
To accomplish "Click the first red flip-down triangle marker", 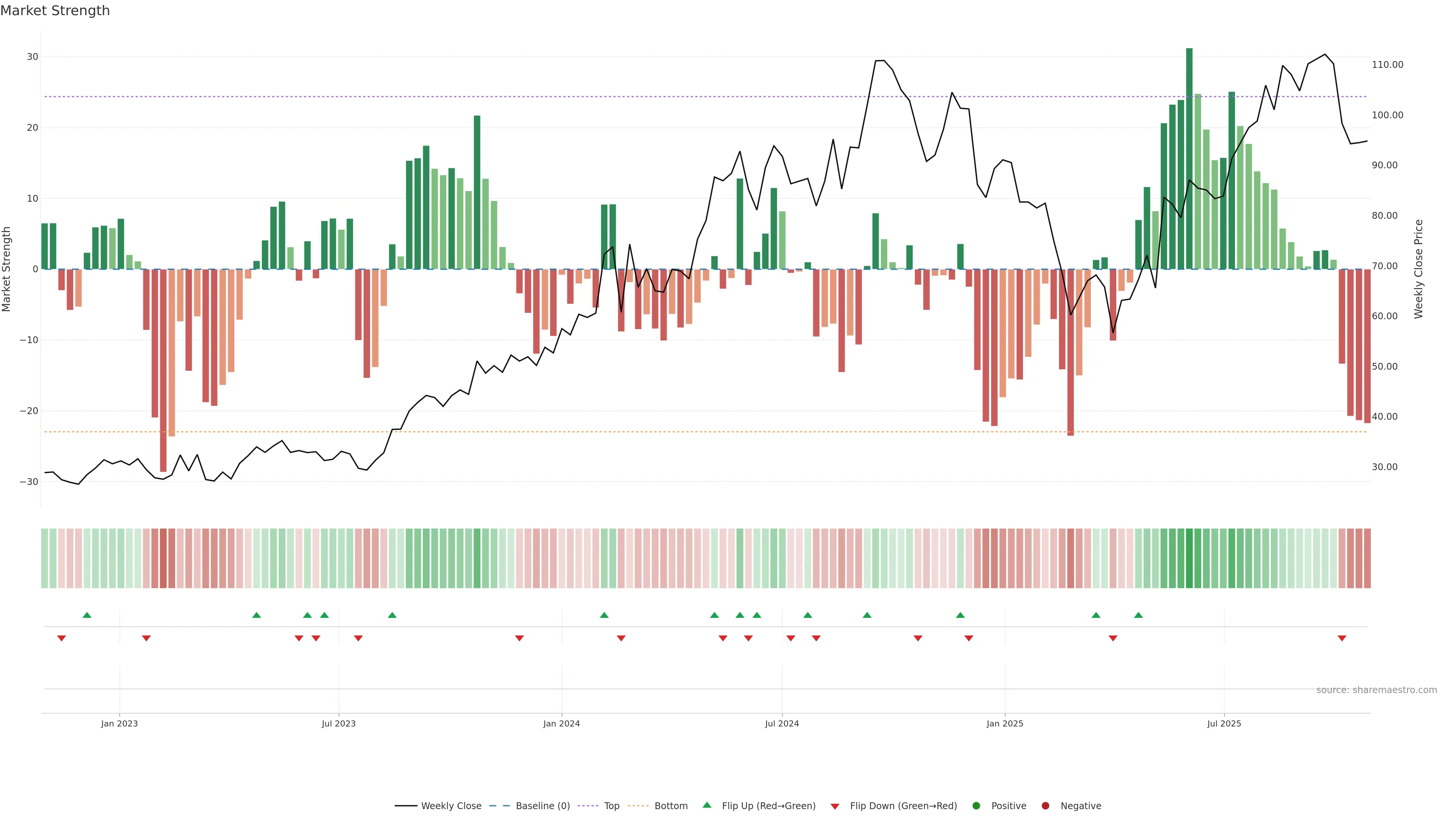I will (x=61, y=638).
